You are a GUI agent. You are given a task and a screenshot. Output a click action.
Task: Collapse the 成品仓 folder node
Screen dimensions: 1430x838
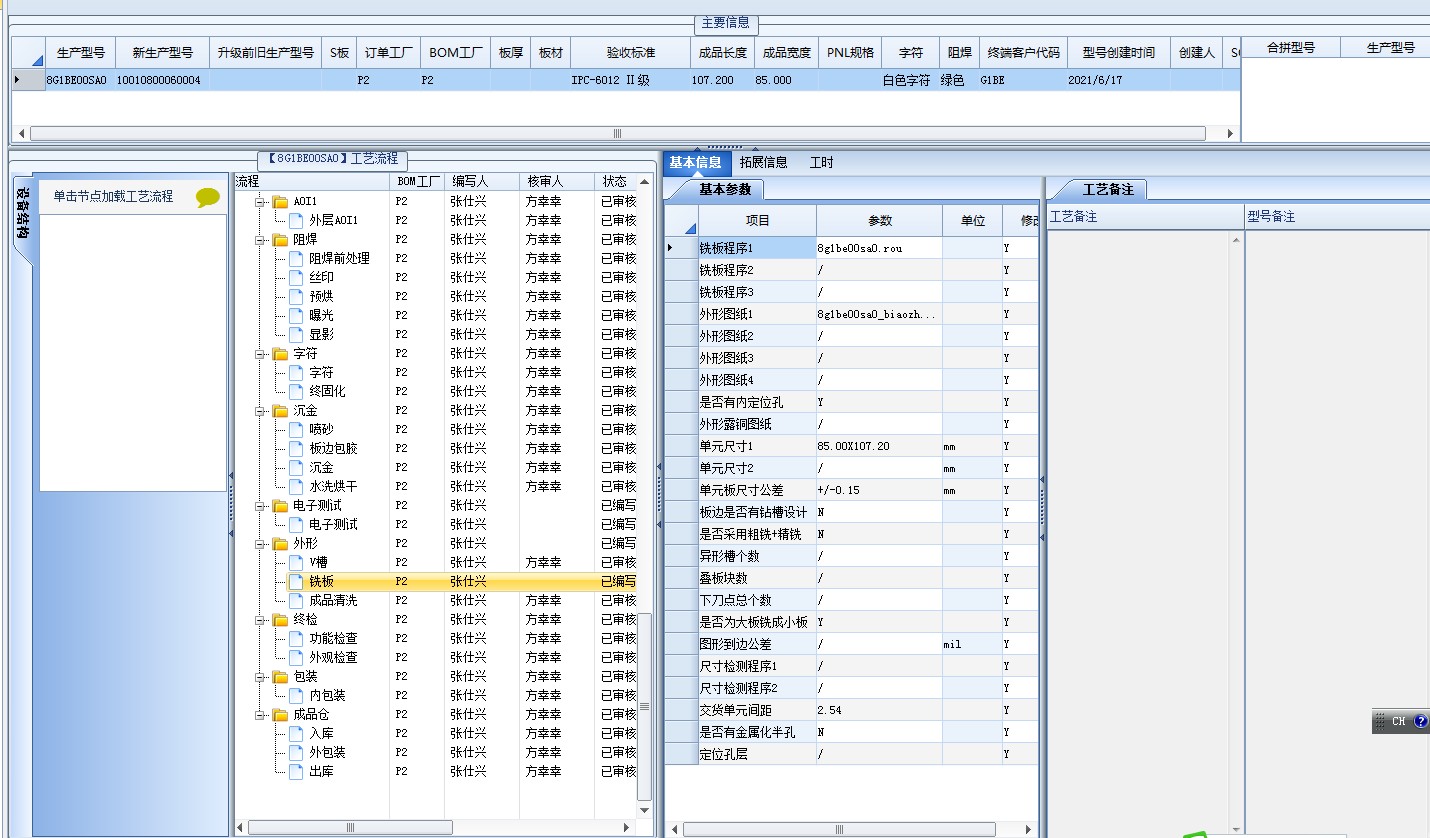click(x=260, y=714)
